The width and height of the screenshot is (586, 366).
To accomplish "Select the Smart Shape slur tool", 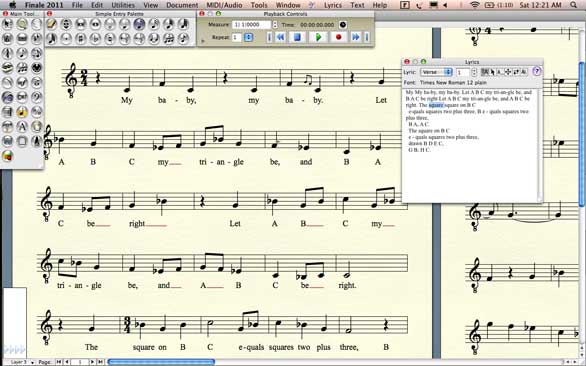I will point(7,82).
